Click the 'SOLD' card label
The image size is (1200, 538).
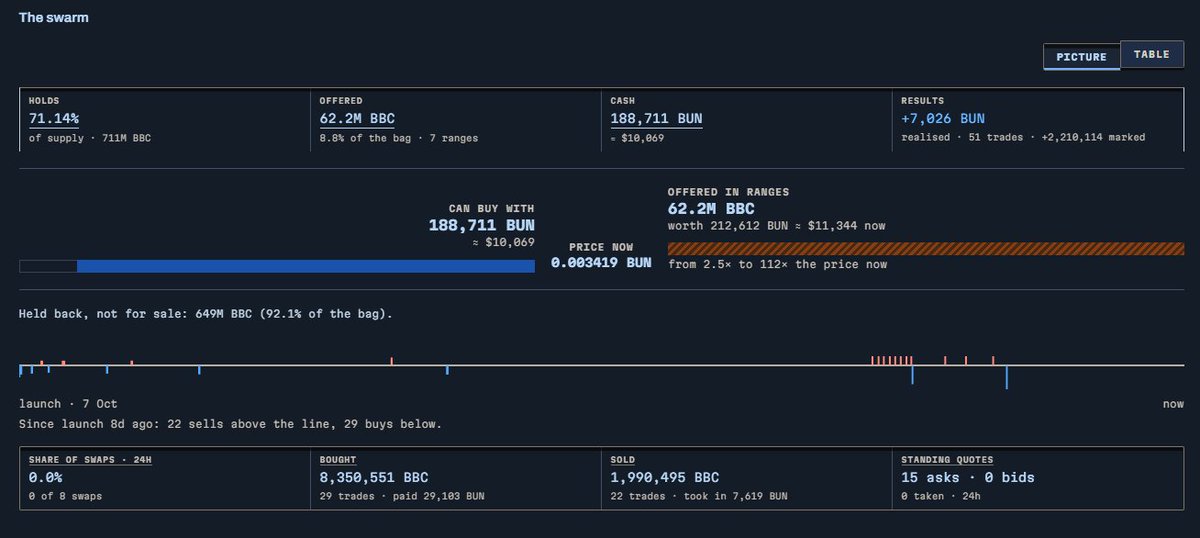pos(623,460)
